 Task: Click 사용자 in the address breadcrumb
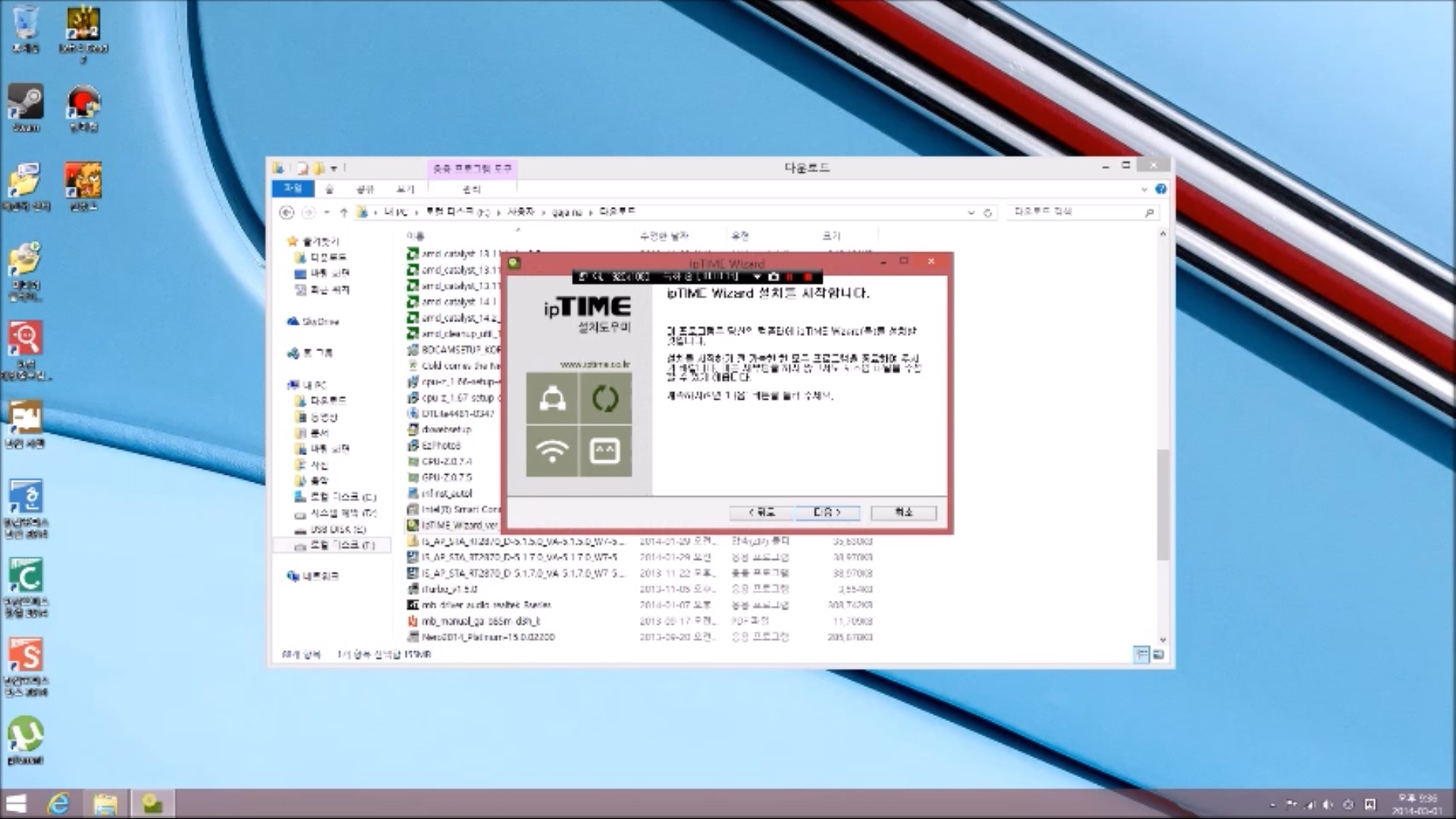tap(520, 212)
